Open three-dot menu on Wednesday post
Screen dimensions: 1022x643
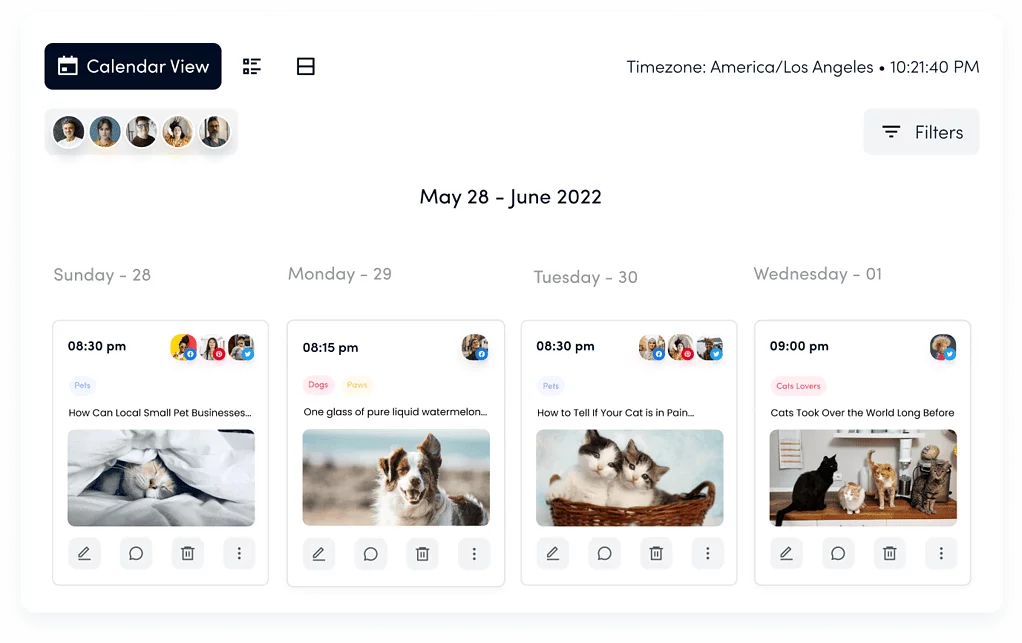coord(941,553)
